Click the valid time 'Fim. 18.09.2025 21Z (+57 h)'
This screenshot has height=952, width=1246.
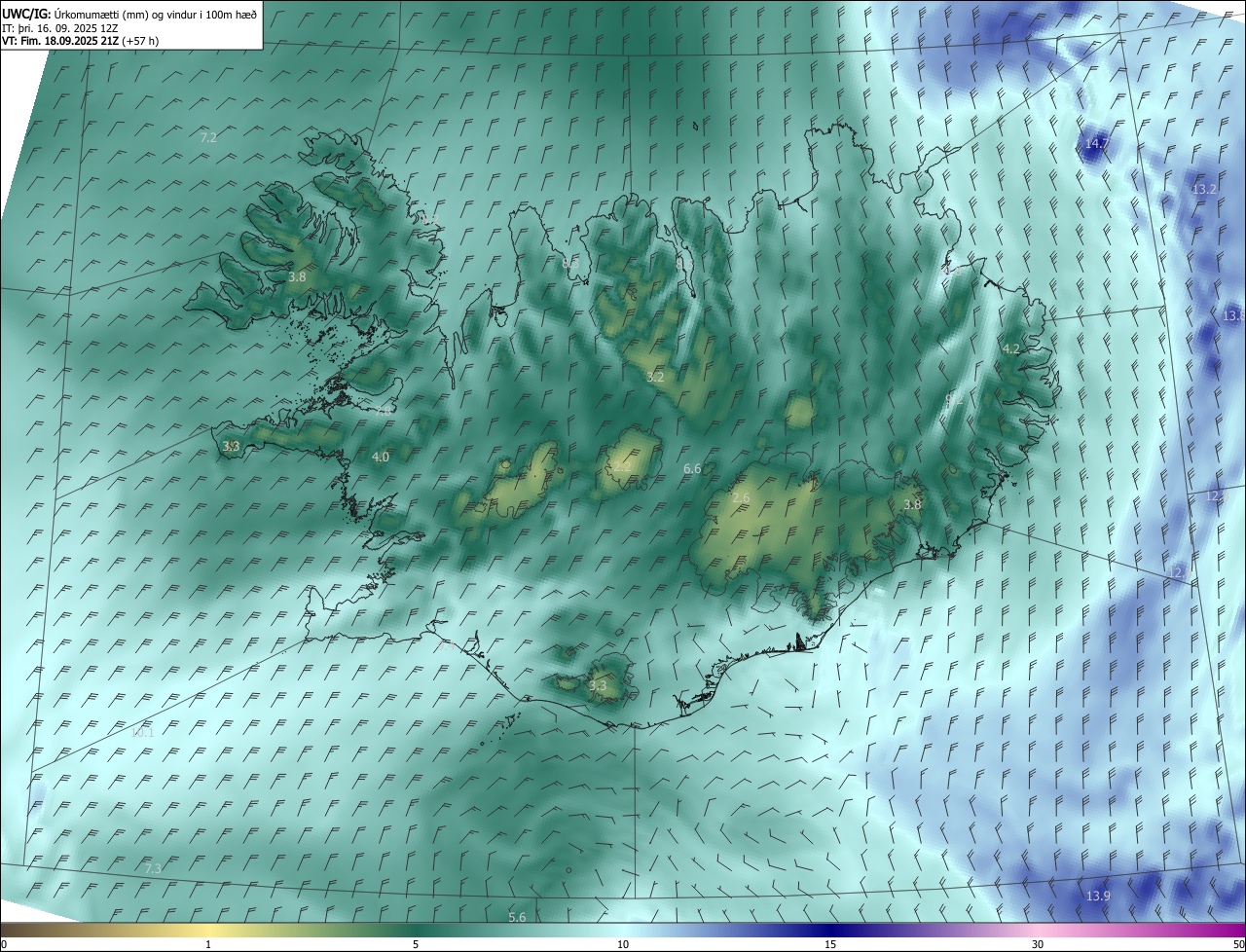click(x=89, y=42)
